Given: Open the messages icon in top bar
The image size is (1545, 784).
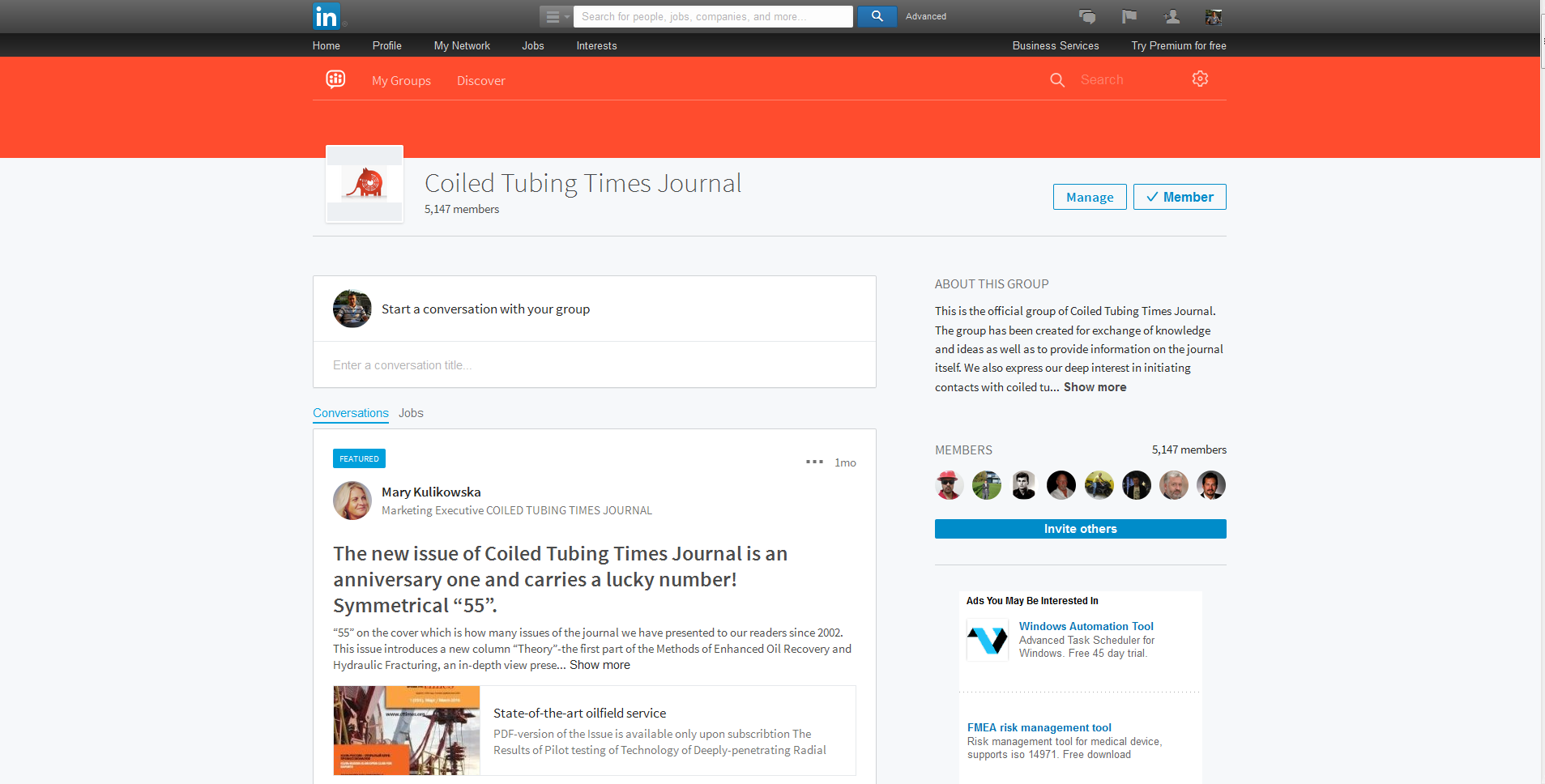Looking at the screenshot, I should [1087, 16].
